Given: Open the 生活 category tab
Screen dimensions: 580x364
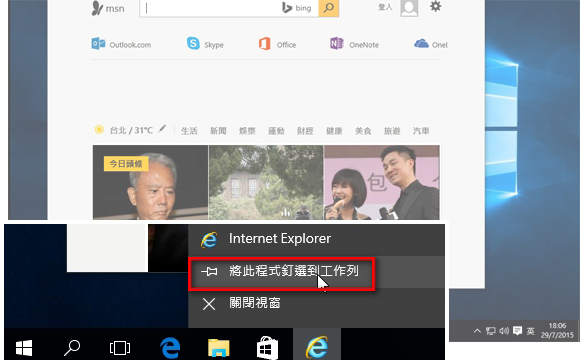Looking at the screenshot, I should 189,131.
